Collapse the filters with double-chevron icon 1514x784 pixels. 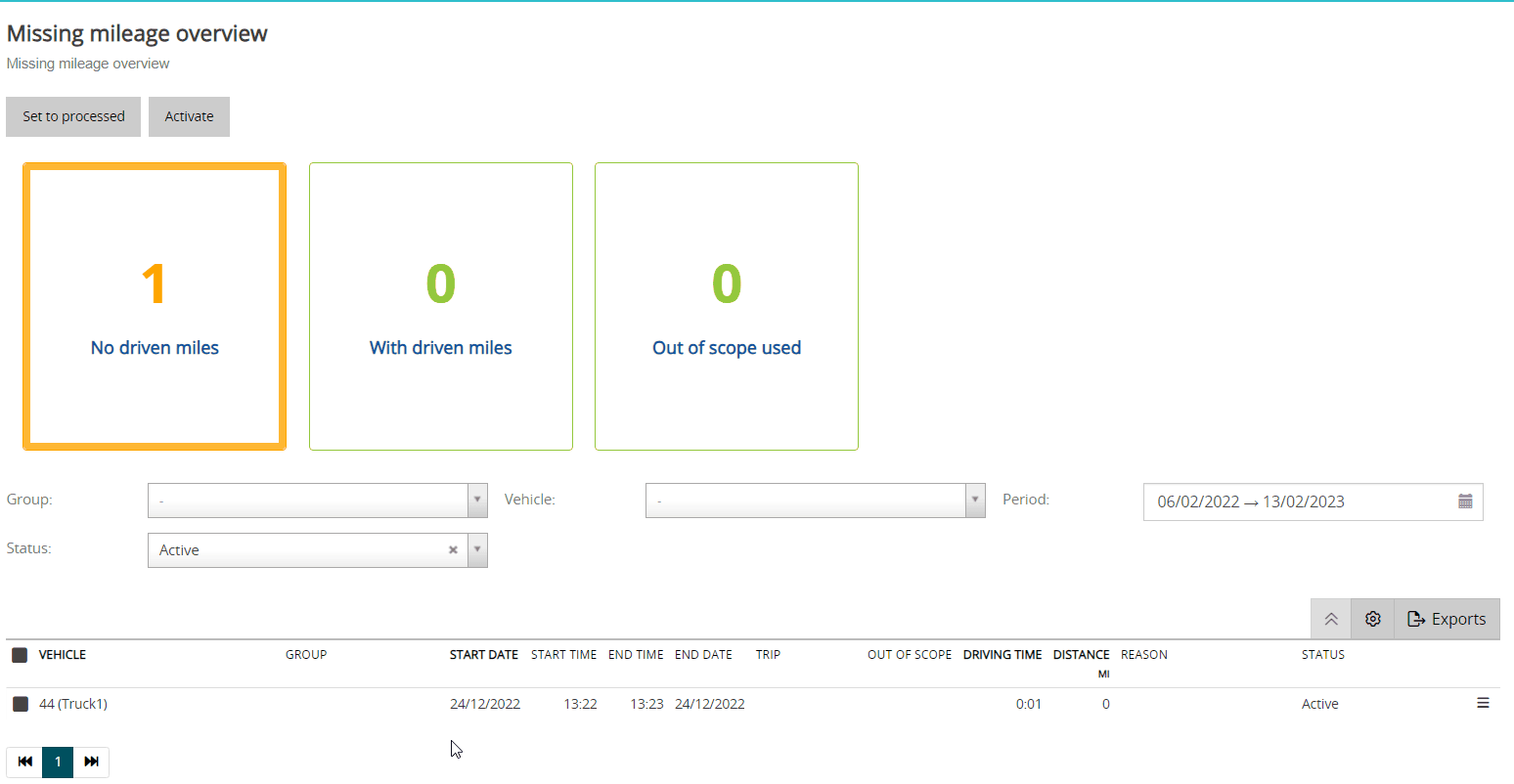[1331, 619]
